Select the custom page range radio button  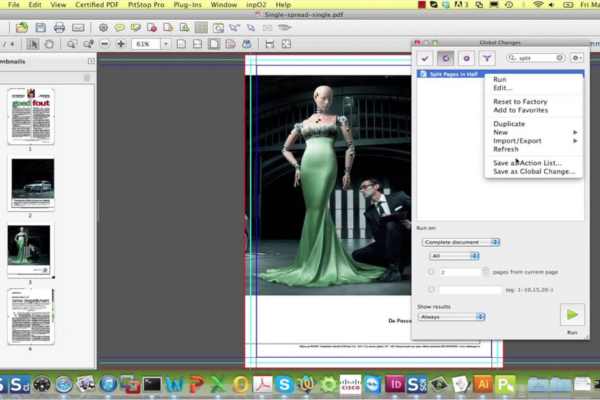[x=431, y=289]
